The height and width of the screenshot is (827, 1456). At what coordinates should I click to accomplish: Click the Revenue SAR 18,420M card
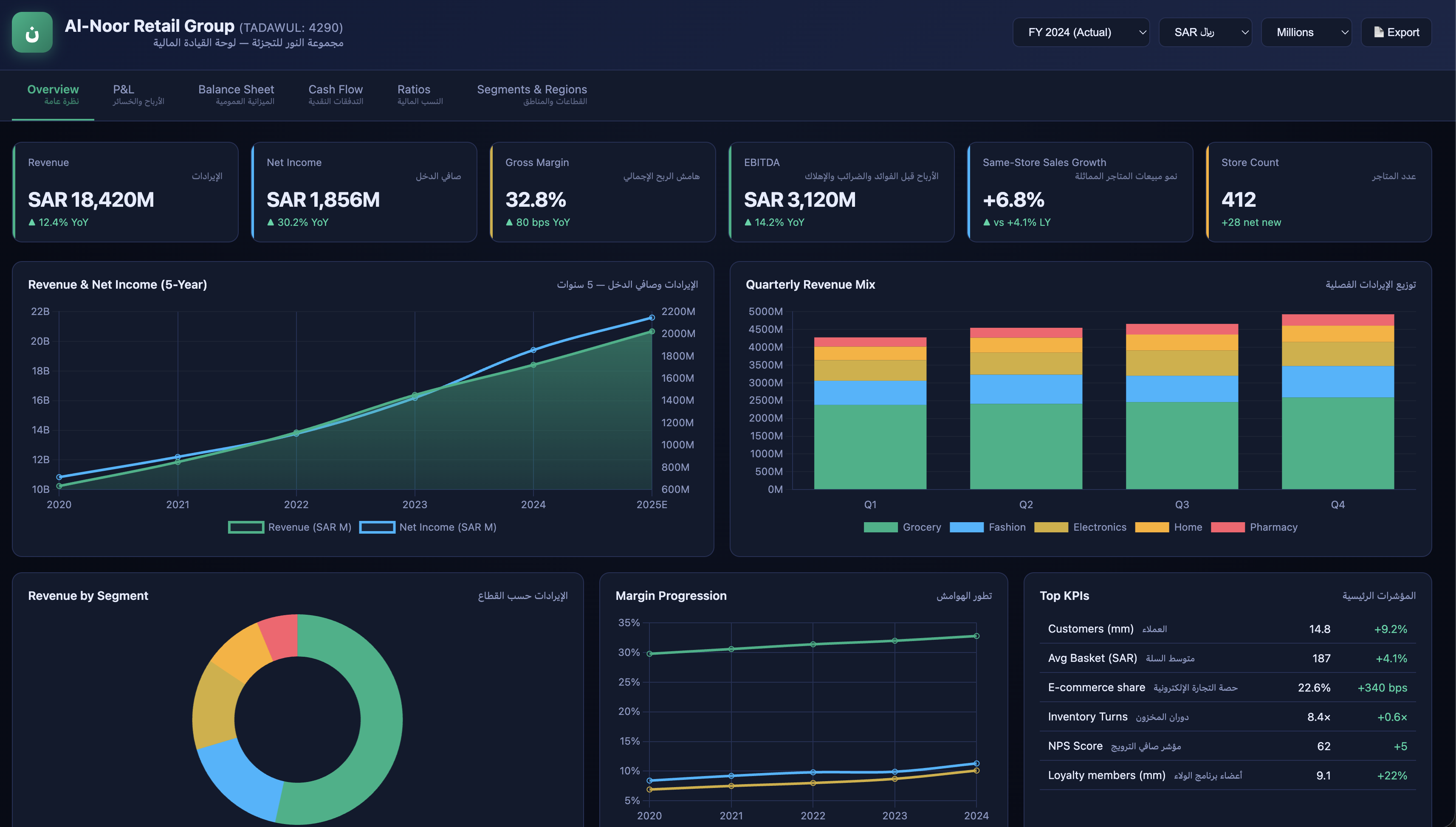coord(125,192)
